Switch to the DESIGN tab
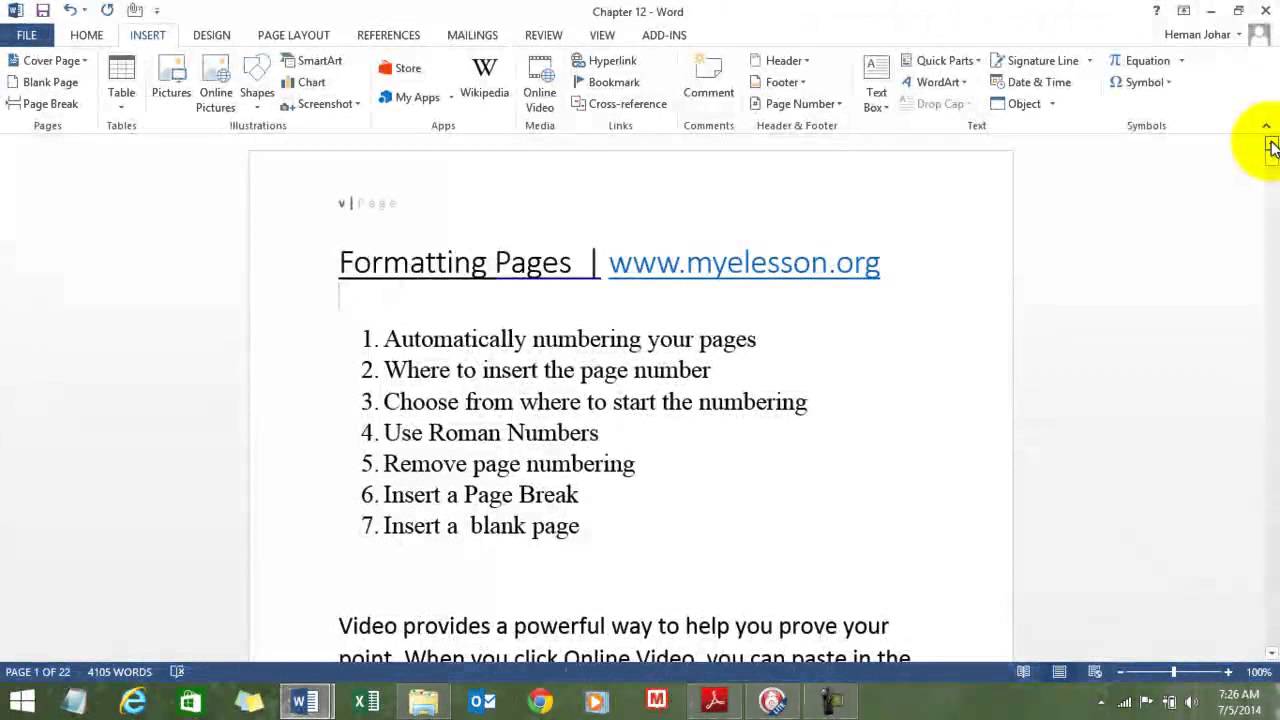Viewport: 1280px width, 720px height. tap(211, 35)
